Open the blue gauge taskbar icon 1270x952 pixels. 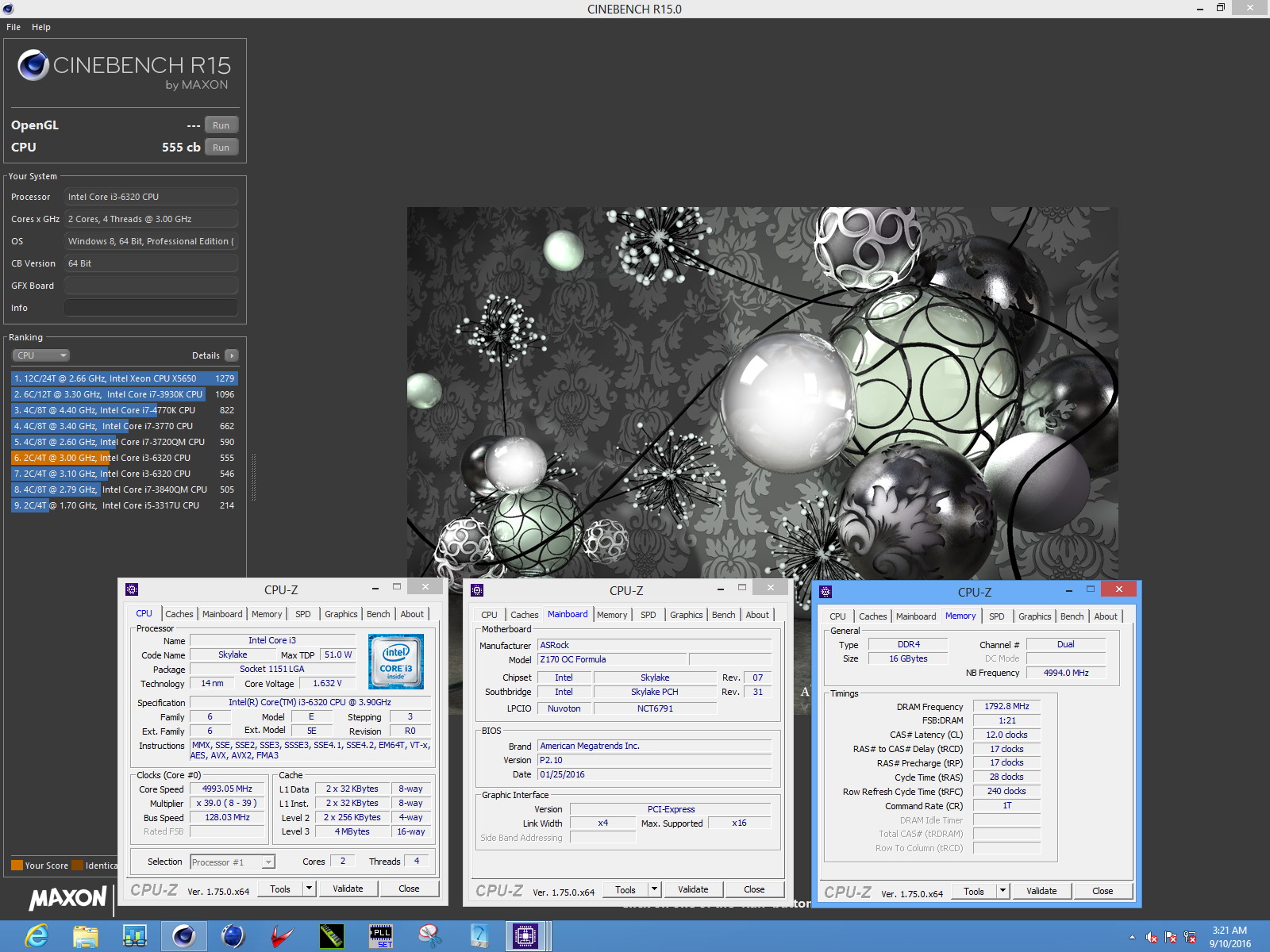click(x=479, y=936)
